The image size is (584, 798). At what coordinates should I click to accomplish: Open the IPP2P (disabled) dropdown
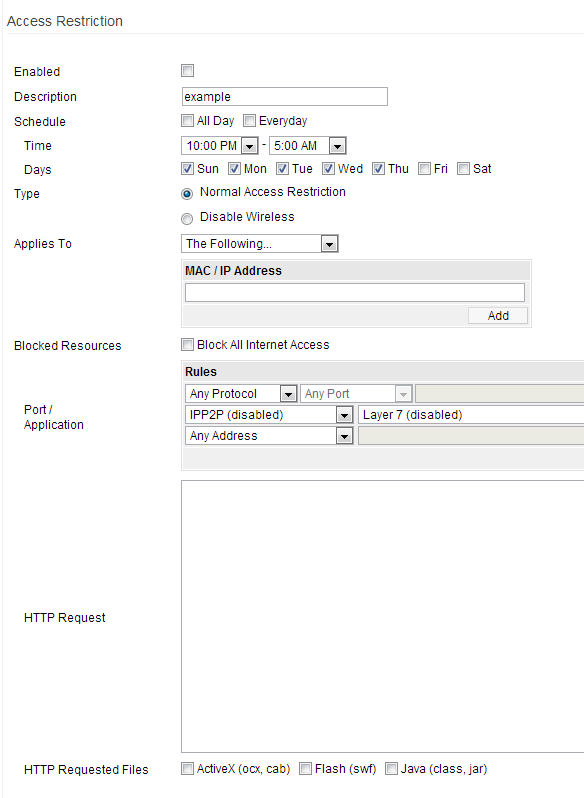269,415
